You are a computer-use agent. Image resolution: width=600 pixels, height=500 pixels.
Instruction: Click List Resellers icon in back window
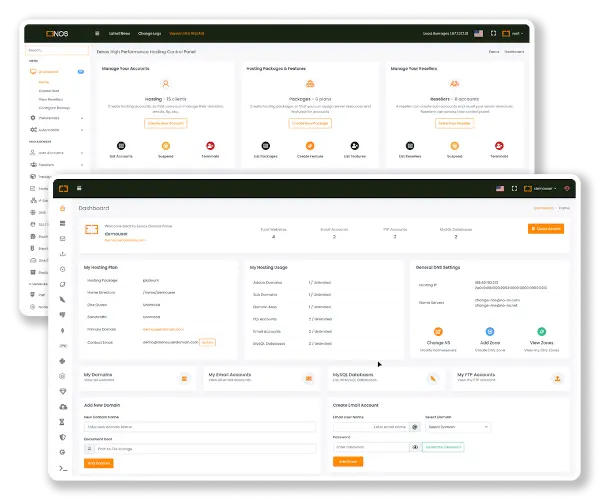pyautogui.click(x=410, y=146)
